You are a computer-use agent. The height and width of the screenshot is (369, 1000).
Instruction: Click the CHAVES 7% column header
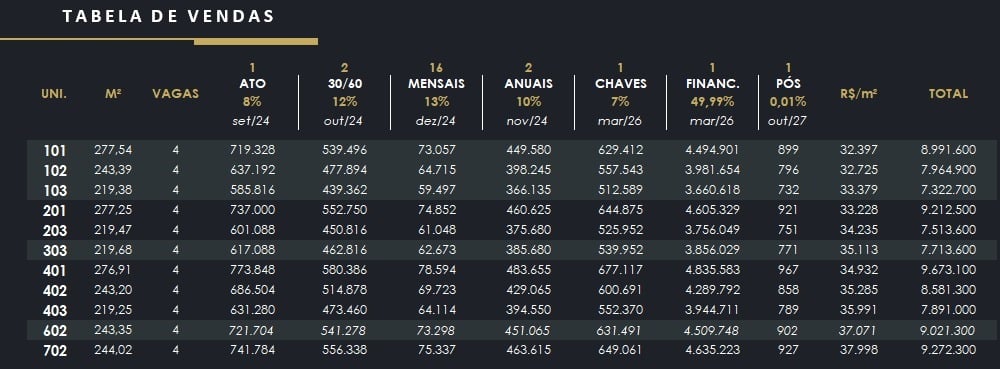point(621,94)
